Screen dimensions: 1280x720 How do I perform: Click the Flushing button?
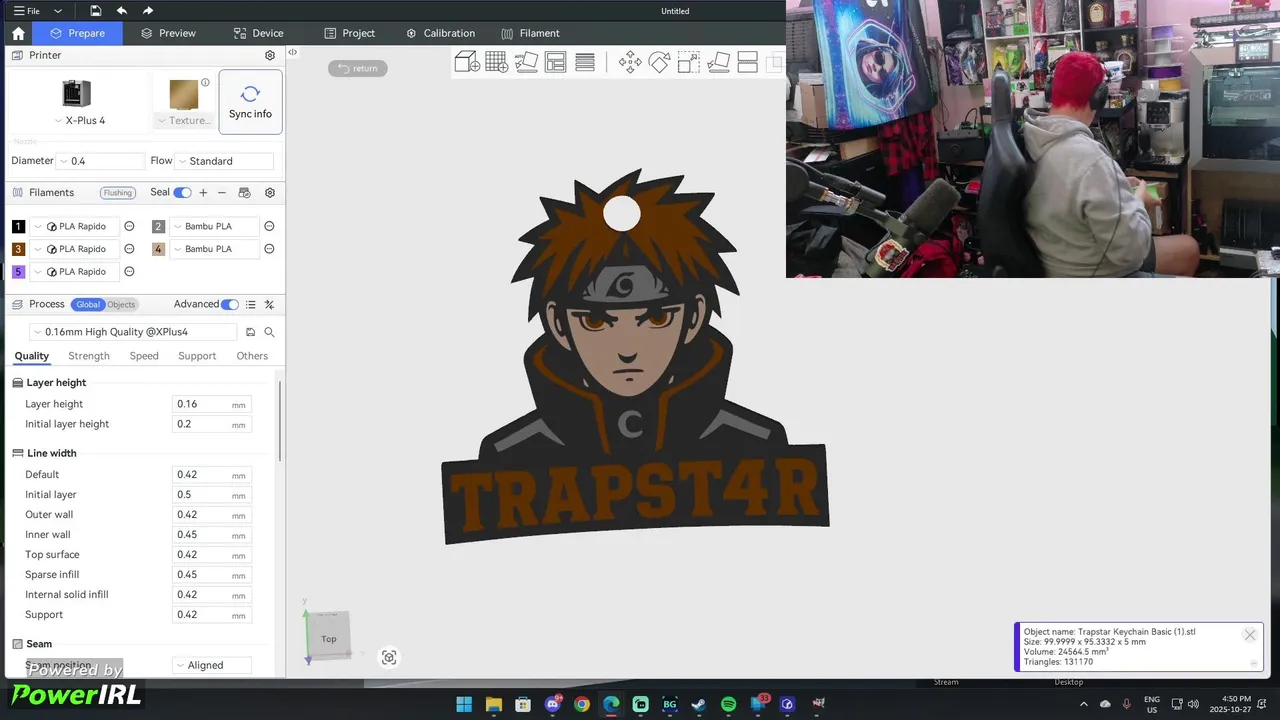(118, 193)
